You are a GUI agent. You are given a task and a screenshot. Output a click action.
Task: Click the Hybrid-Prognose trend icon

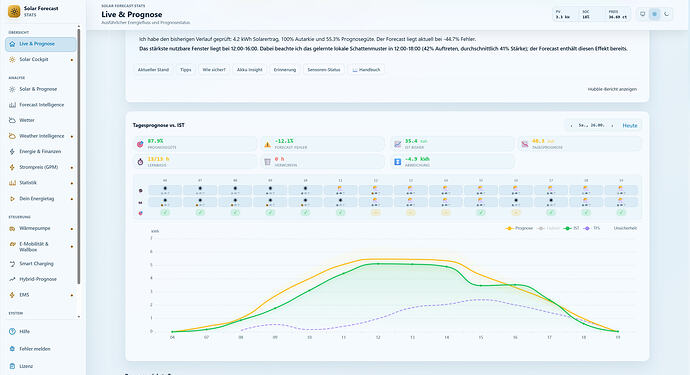tap(12, 279)
